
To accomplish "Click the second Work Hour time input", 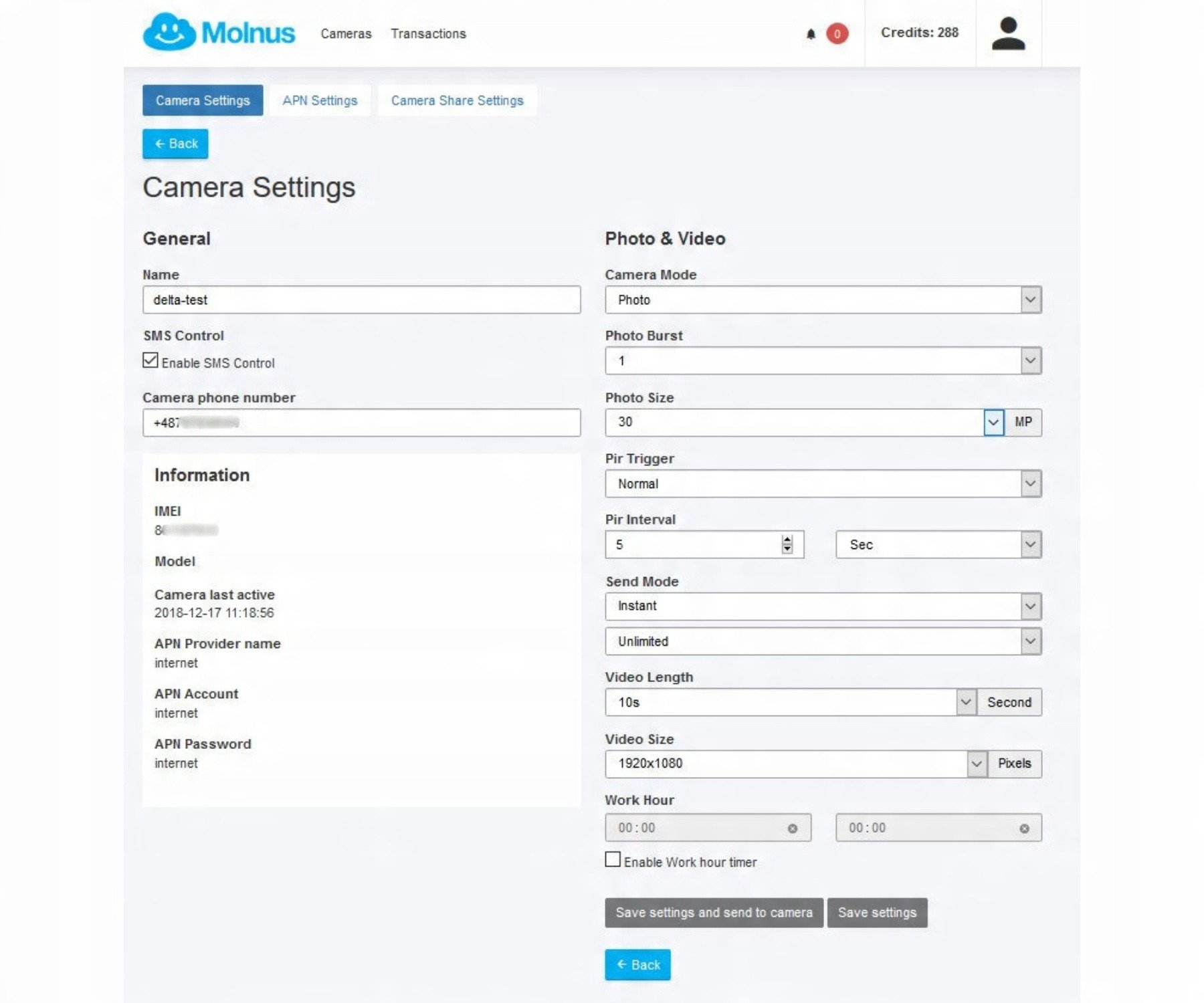I will point(938,828).
